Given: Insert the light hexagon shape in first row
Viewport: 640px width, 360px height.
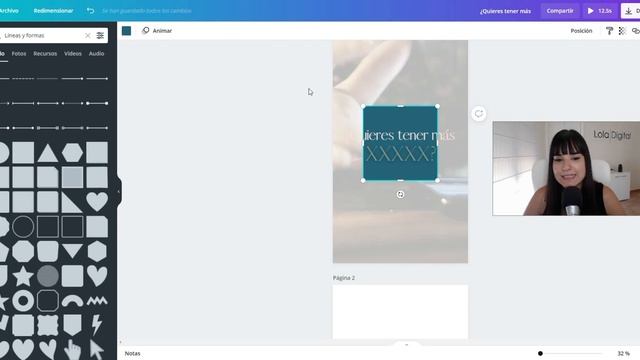Looking at the screenshot, I should [x=72, y=153].
